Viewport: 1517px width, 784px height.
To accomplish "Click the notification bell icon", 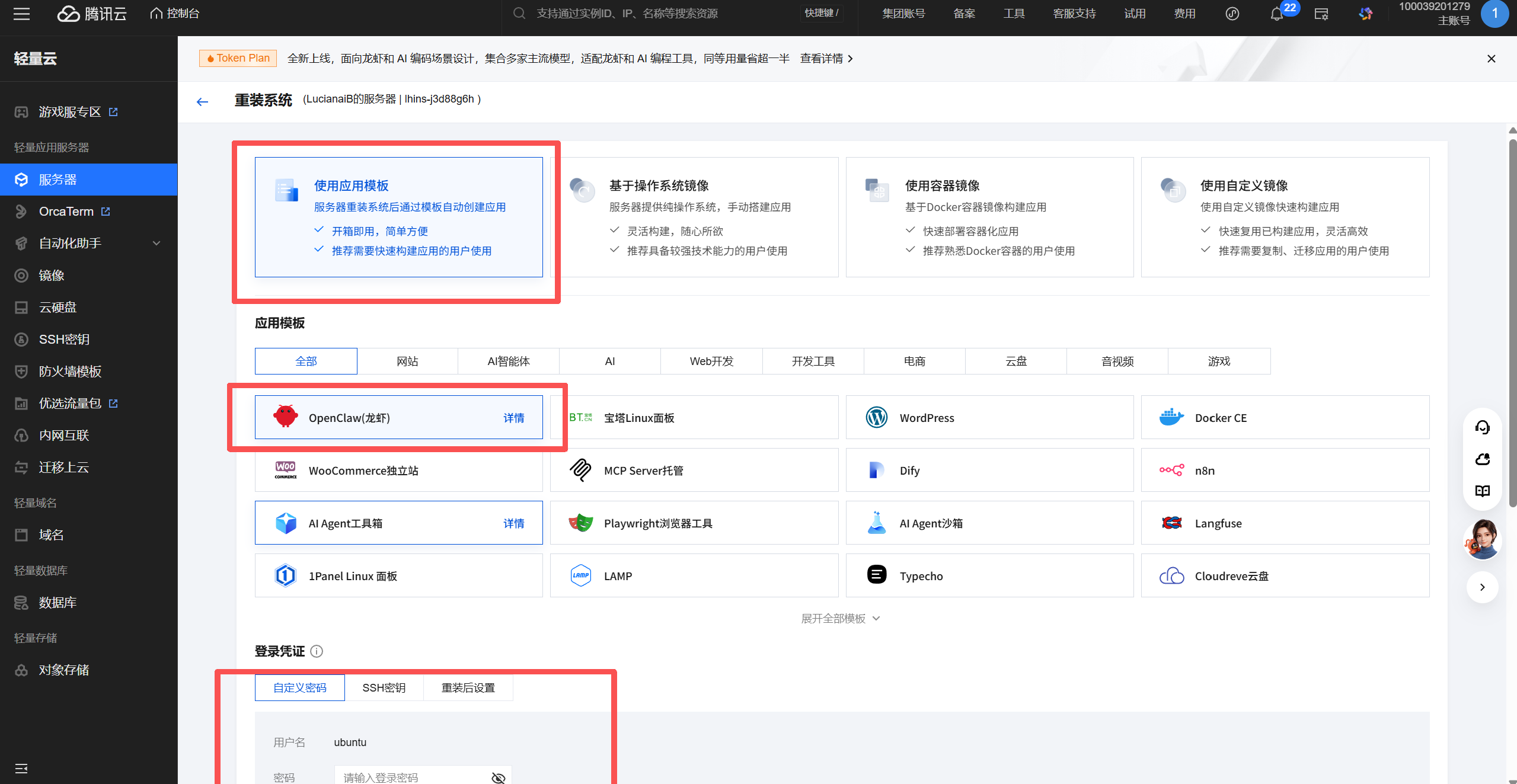I will click(x=1277, y=14).
